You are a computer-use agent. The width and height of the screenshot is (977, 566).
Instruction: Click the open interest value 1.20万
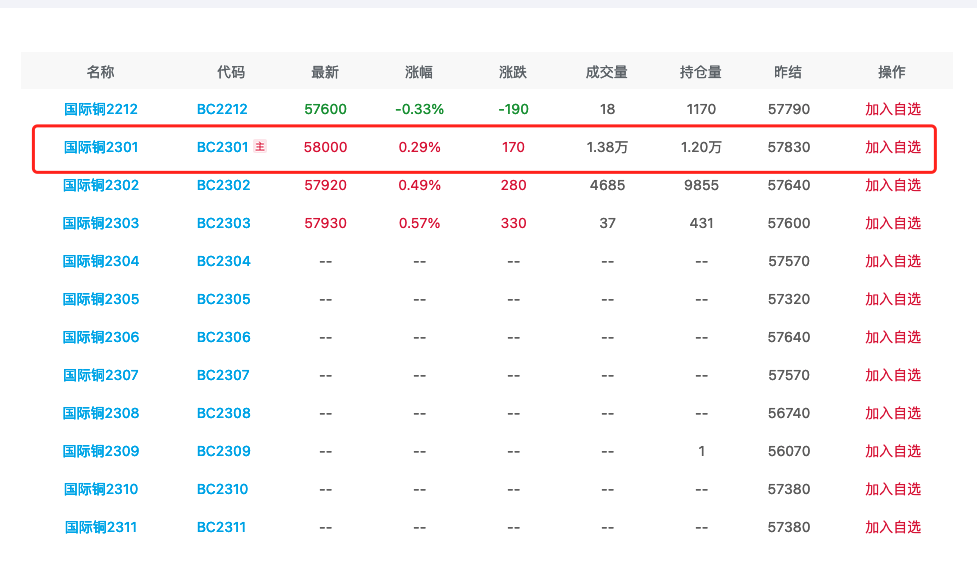pyautogui.click(x=701, y=147)
